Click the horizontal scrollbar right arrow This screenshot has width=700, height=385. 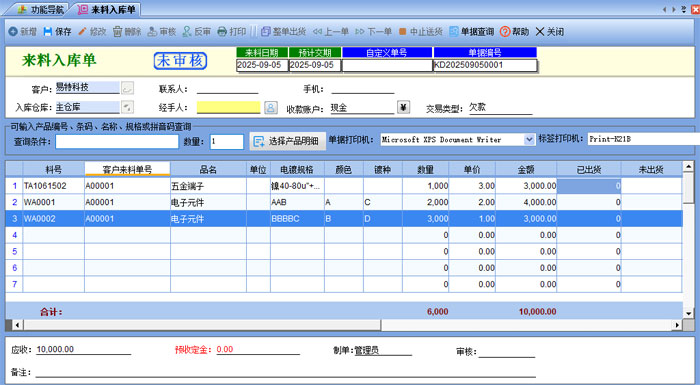coord(678,325)
